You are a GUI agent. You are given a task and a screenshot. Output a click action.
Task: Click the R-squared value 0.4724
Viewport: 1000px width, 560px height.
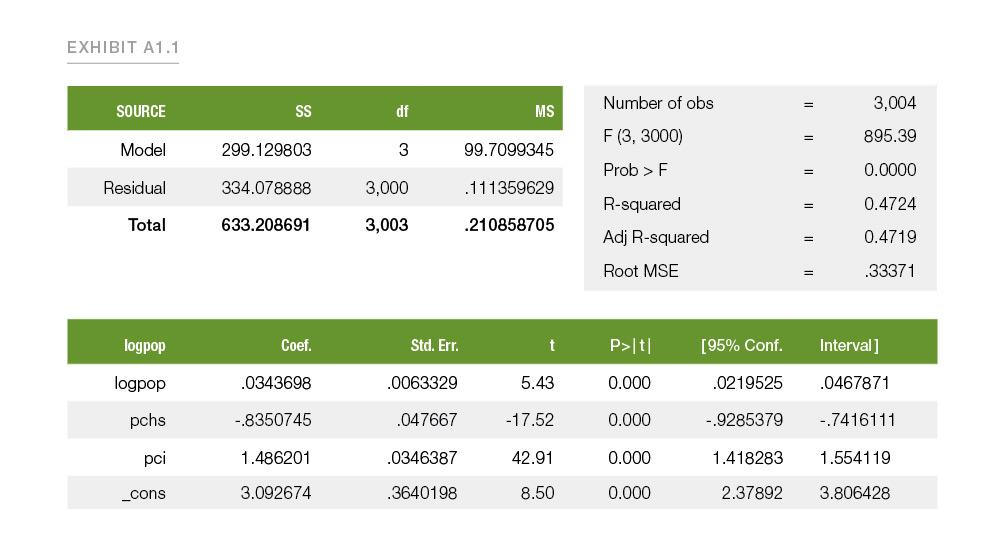pyautogui.click(x=889, y=204)
